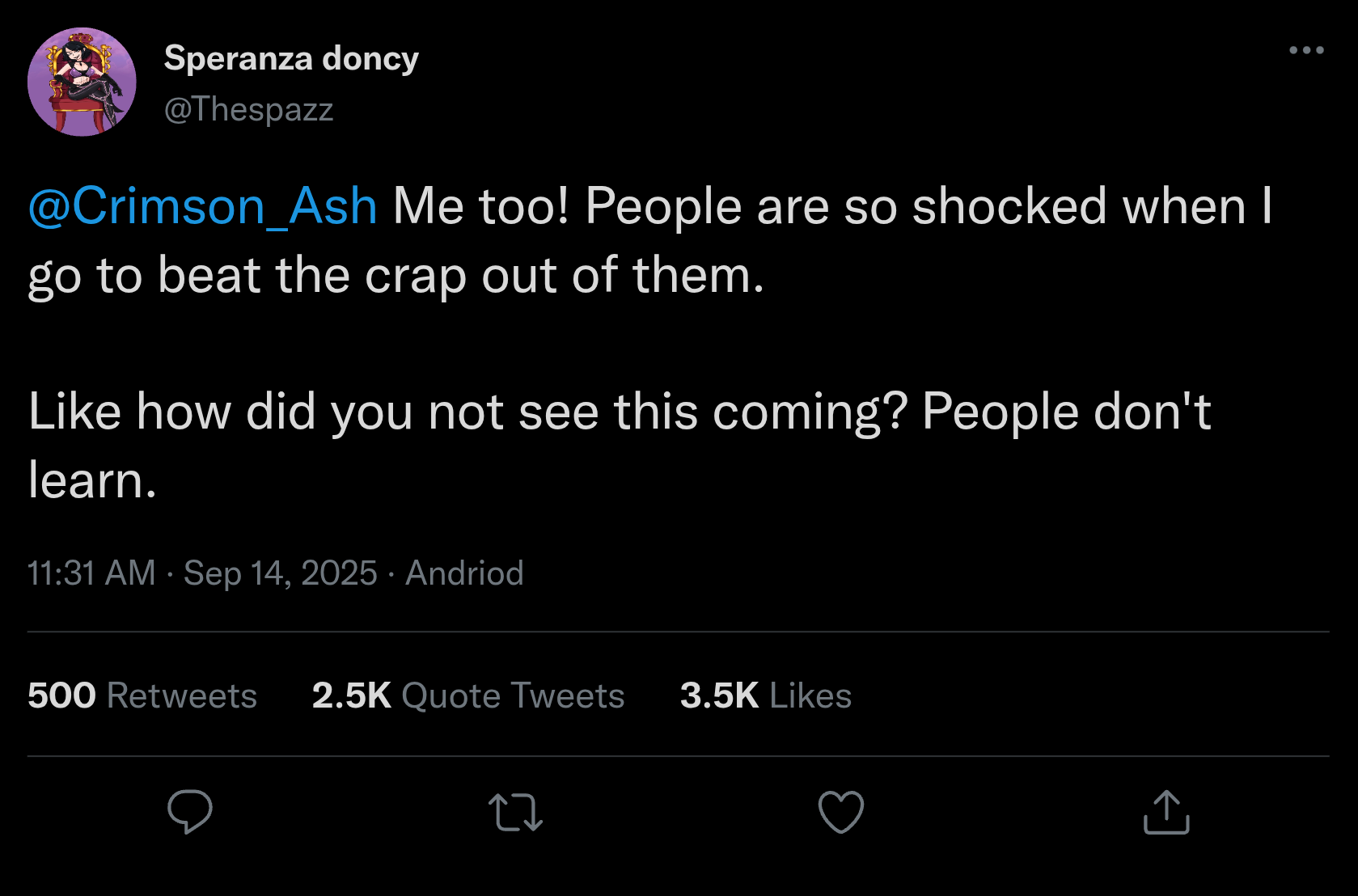Open the share tweet icon
1358x896 pixels.
(x=1166, y=812)
